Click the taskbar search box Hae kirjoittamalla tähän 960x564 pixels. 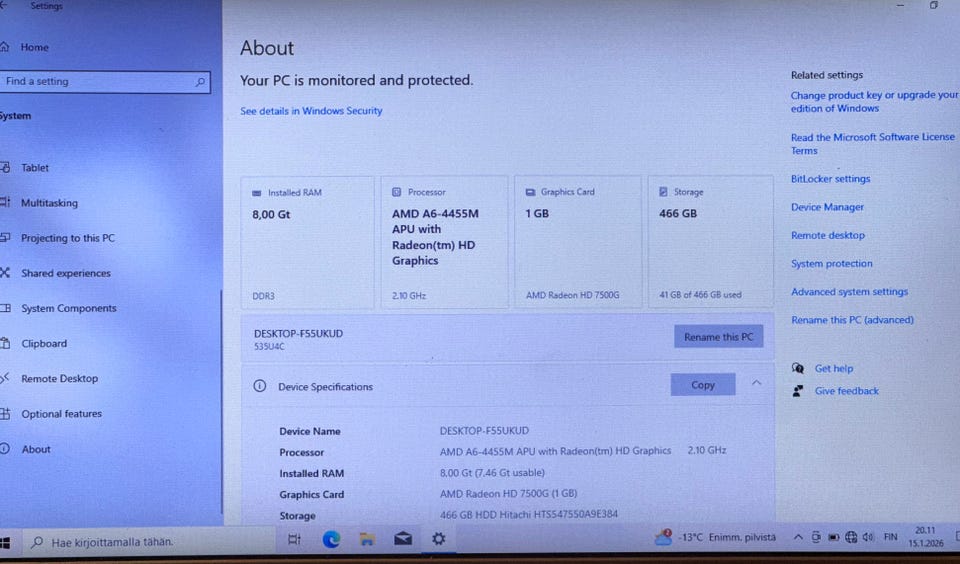(x=150, y=542)
